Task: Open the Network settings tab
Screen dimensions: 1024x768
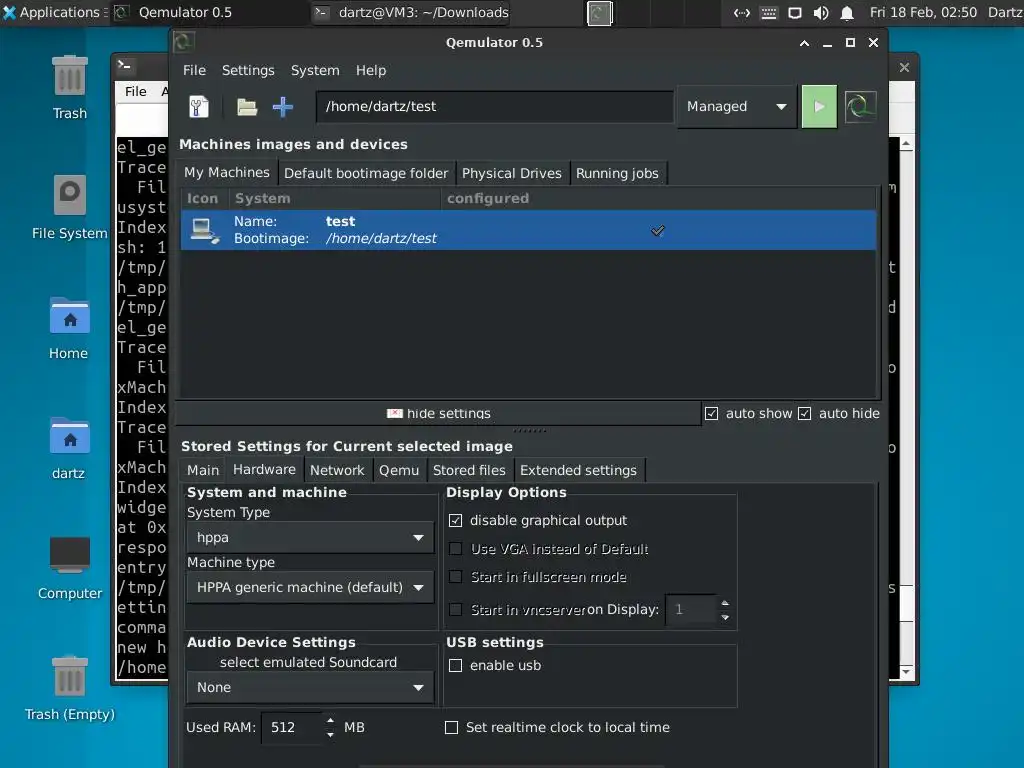Action: click(x=337, y=470)
